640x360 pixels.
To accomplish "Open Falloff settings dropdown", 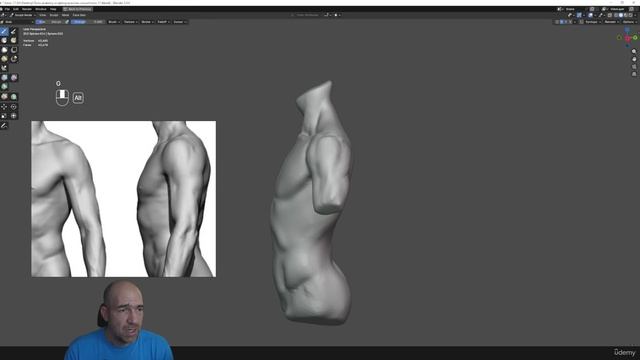I will 164,22.
